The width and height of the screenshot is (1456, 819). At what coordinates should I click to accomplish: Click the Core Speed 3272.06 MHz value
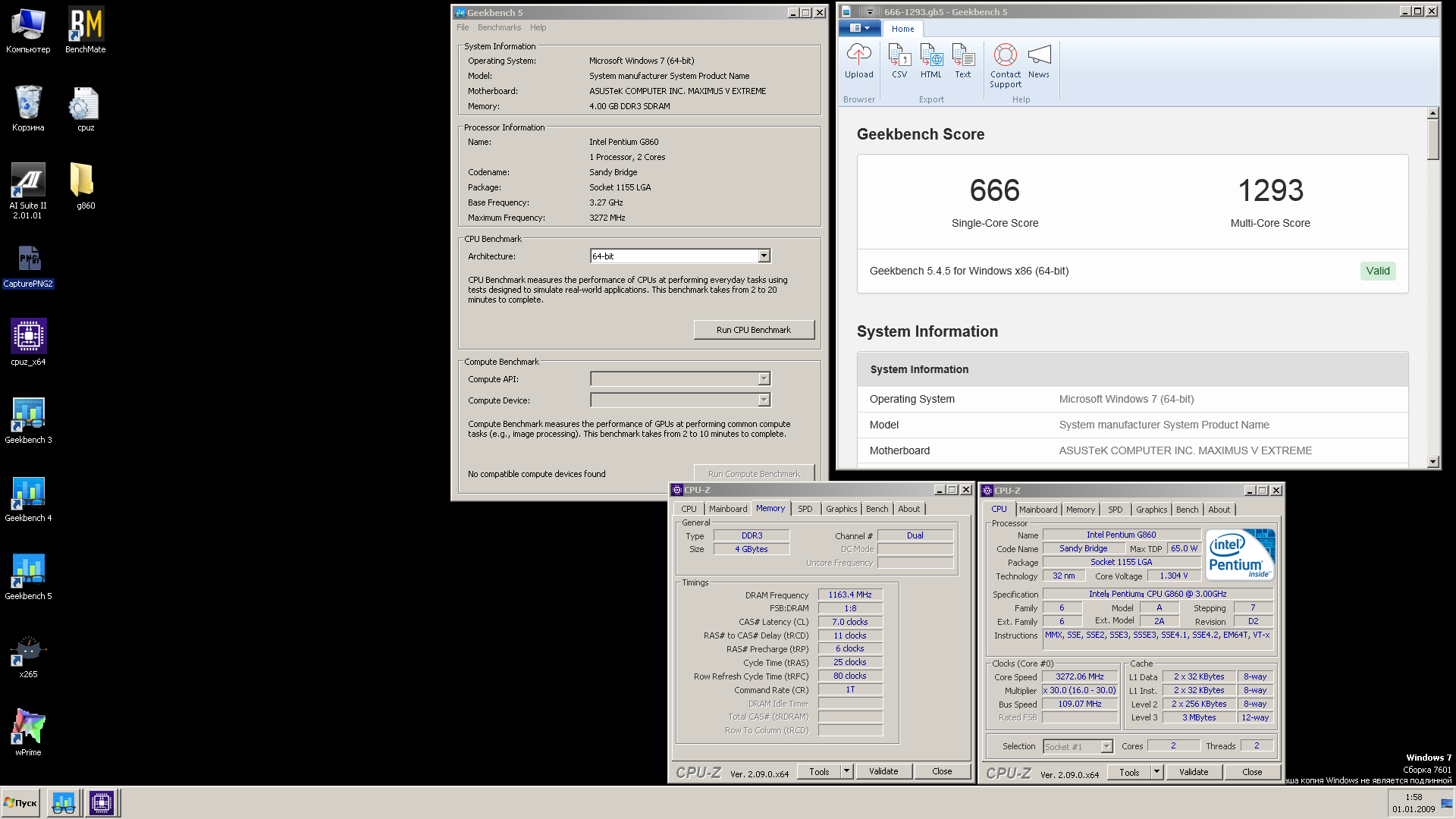tap(1080, 676)
